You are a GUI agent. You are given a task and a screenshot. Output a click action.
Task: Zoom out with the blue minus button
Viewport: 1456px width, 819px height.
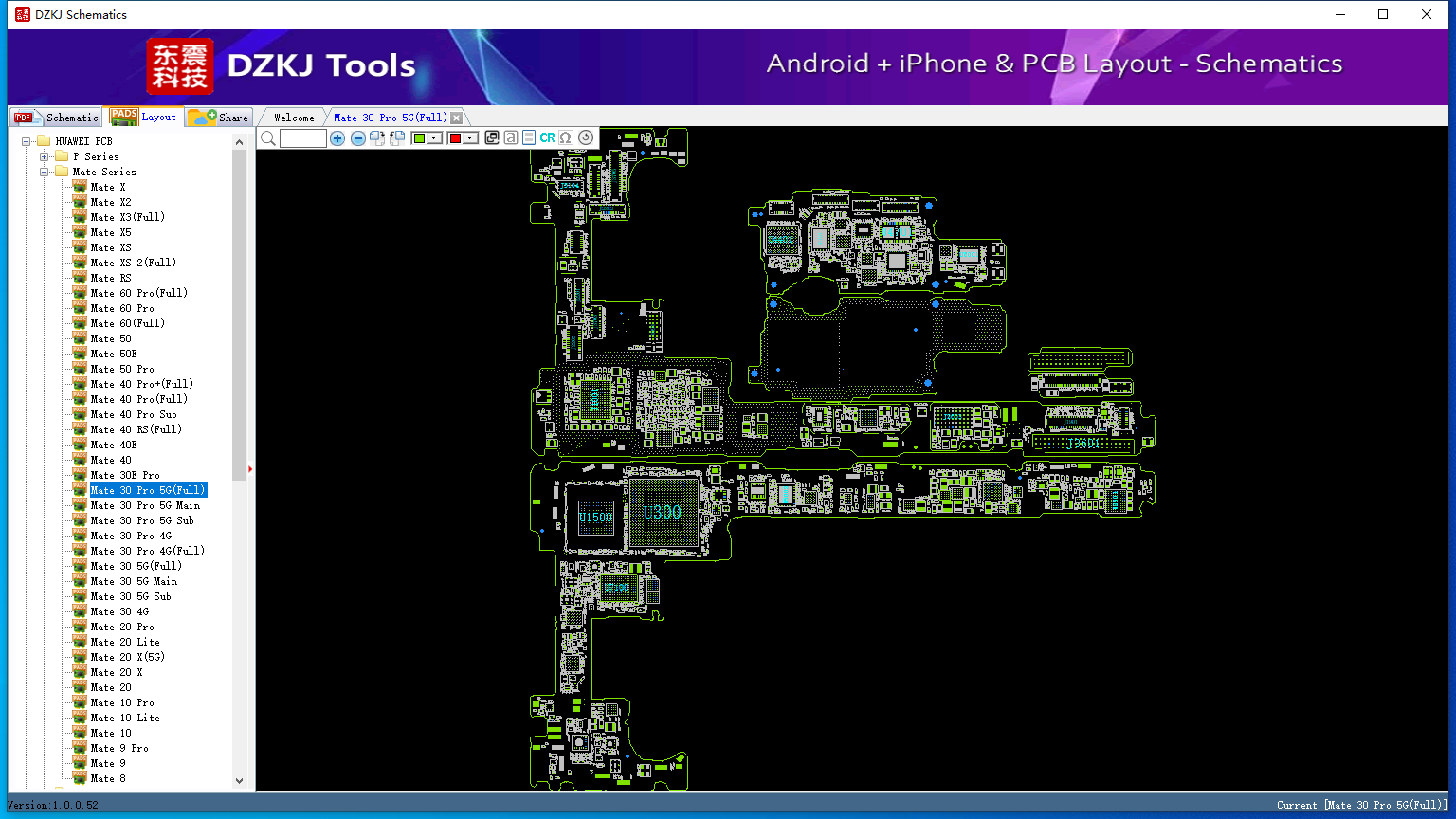tap(358, 138)
